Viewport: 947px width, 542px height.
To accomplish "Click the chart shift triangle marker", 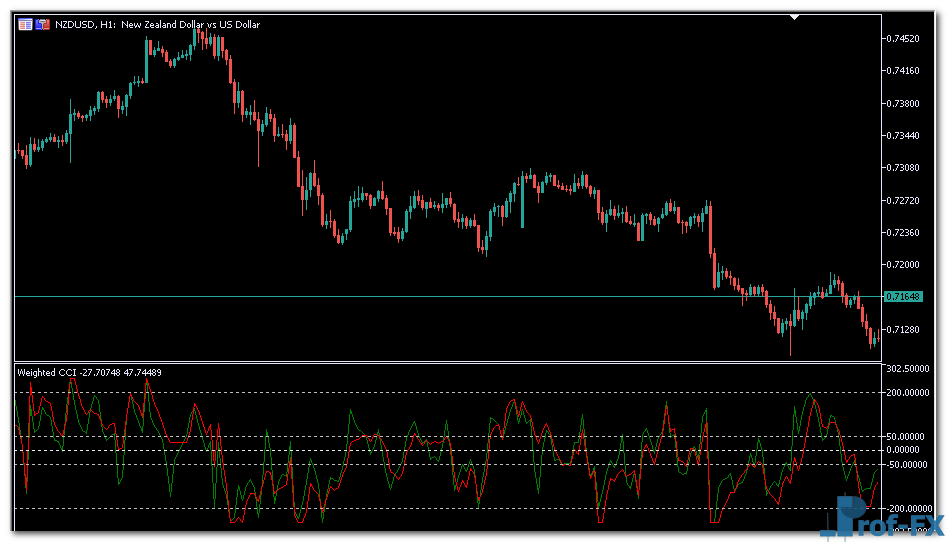I will click(x=795, y=17).
